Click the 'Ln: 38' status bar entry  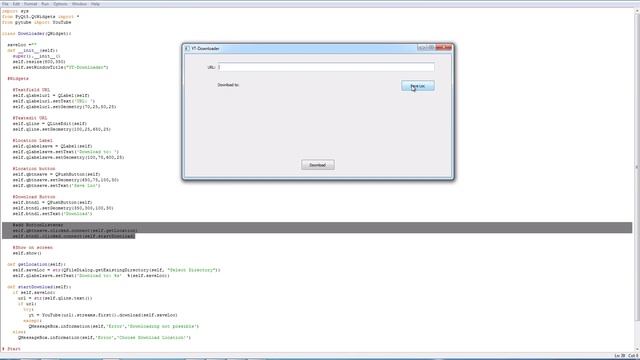coord(620,356)
